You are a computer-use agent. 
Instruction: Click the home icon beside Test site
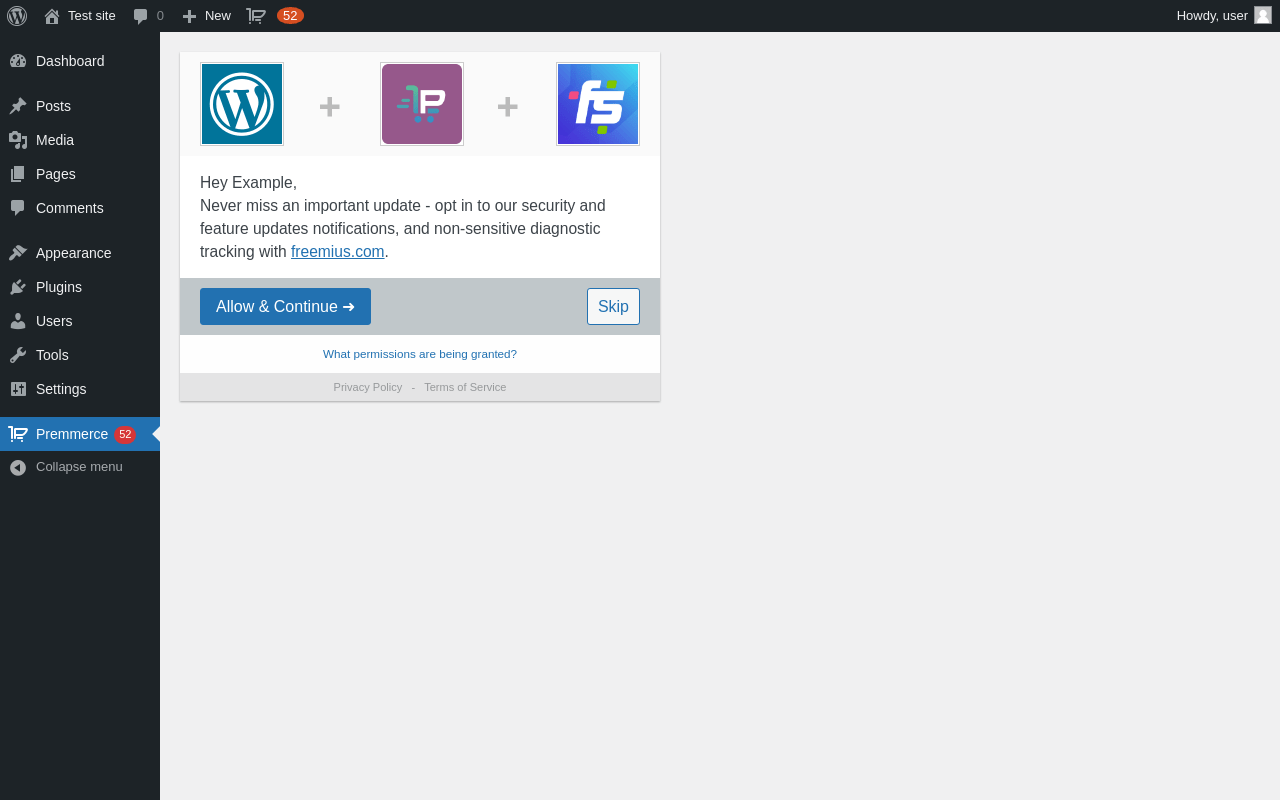(52, 16)
